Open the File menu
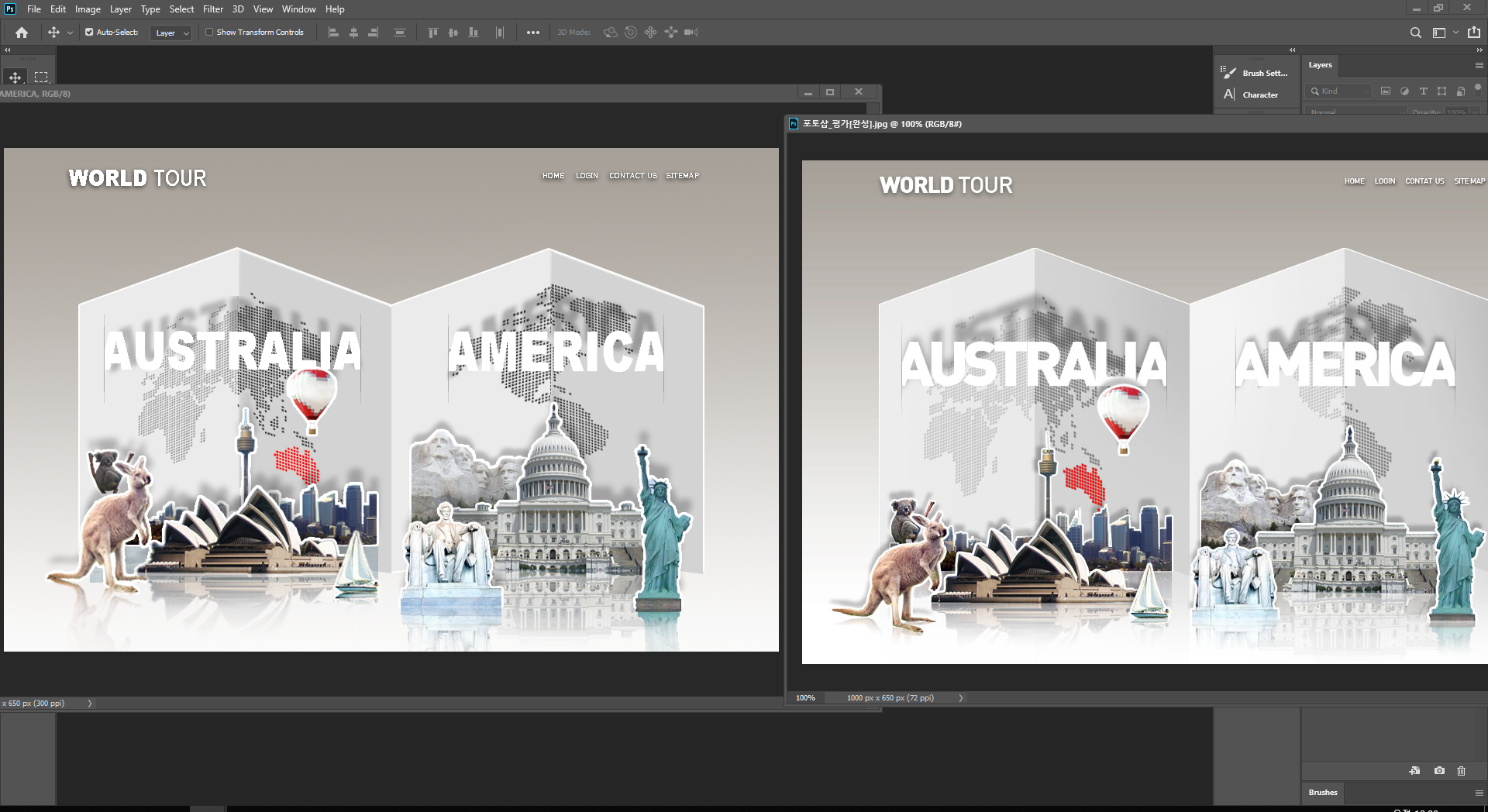 click(x=34, y=9)
